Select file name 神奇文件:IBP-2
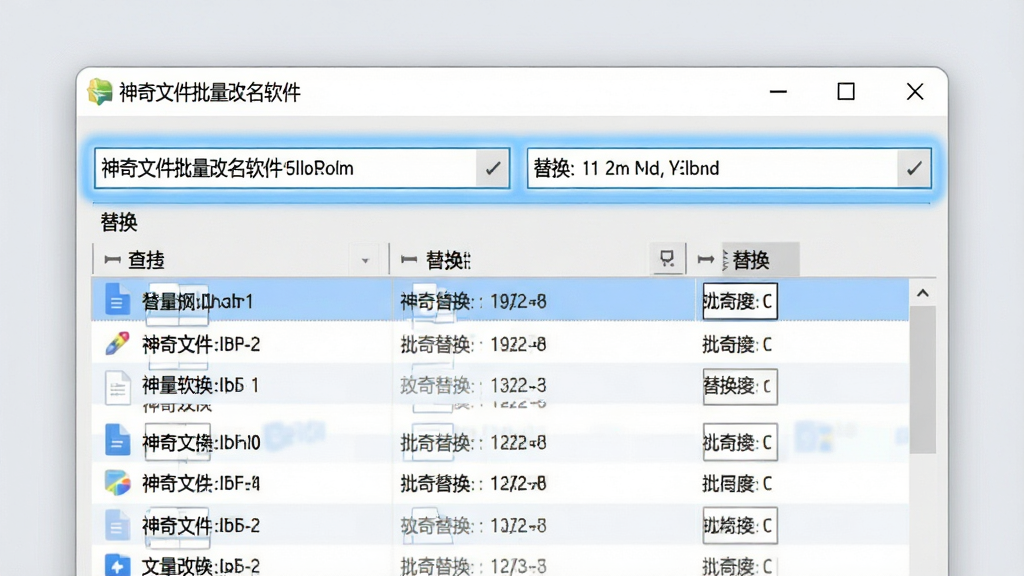Viewport: 1024px width, 576px height. [x=201, y=344]
